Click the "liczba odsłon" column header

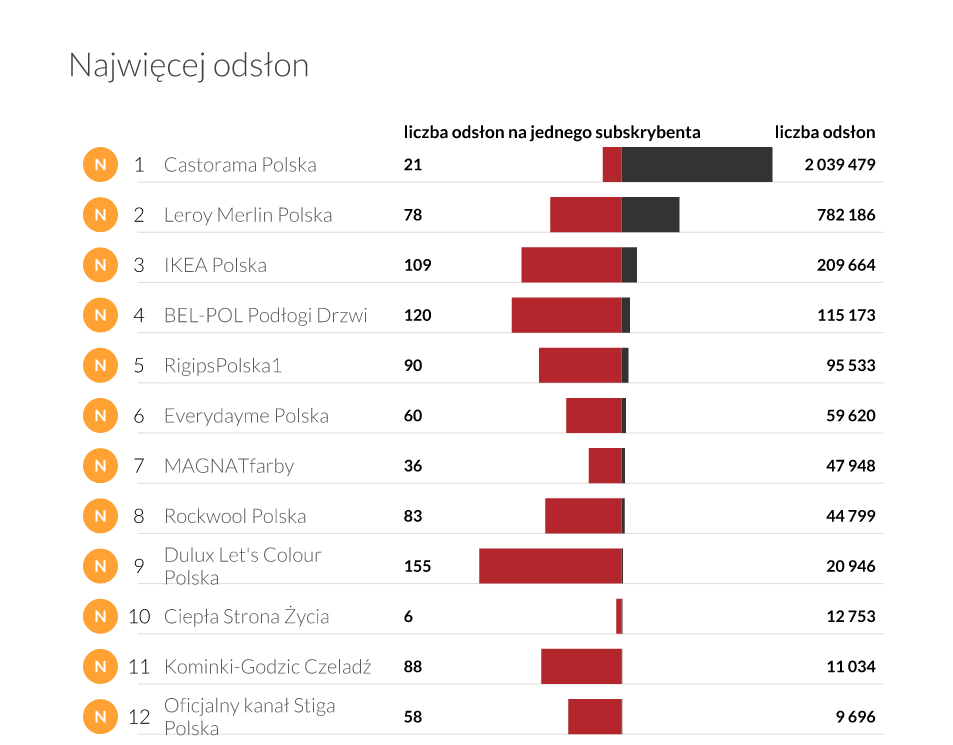click(825, 132)
